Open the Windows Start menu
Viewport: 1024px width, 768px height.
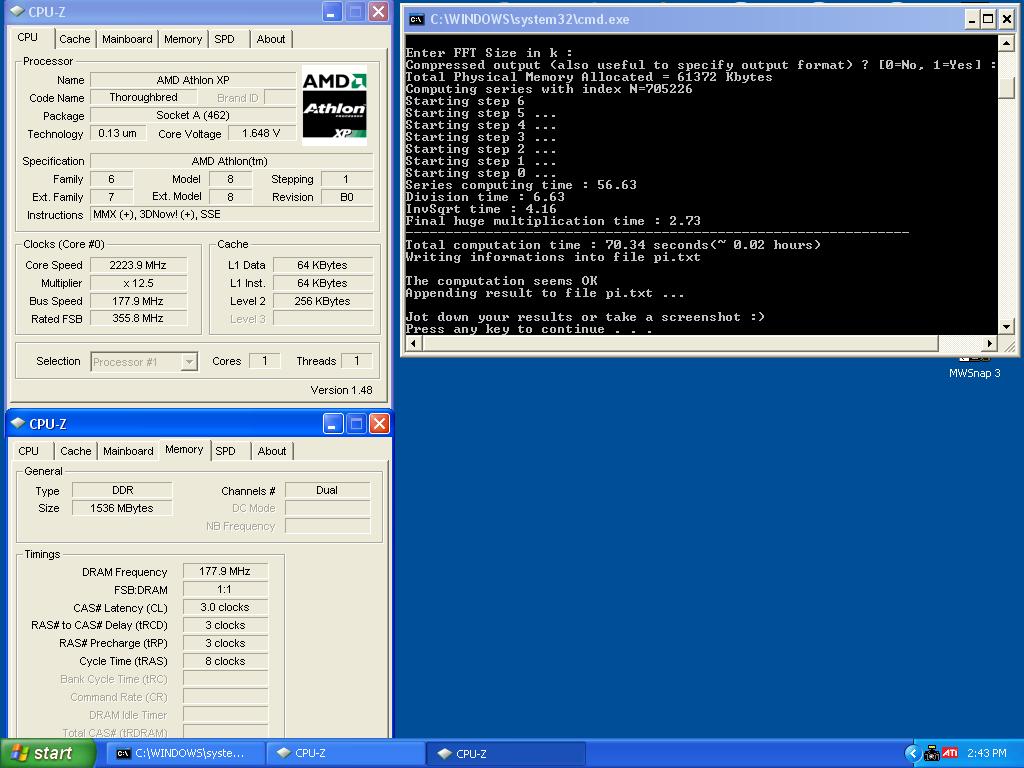click(48, 754)
